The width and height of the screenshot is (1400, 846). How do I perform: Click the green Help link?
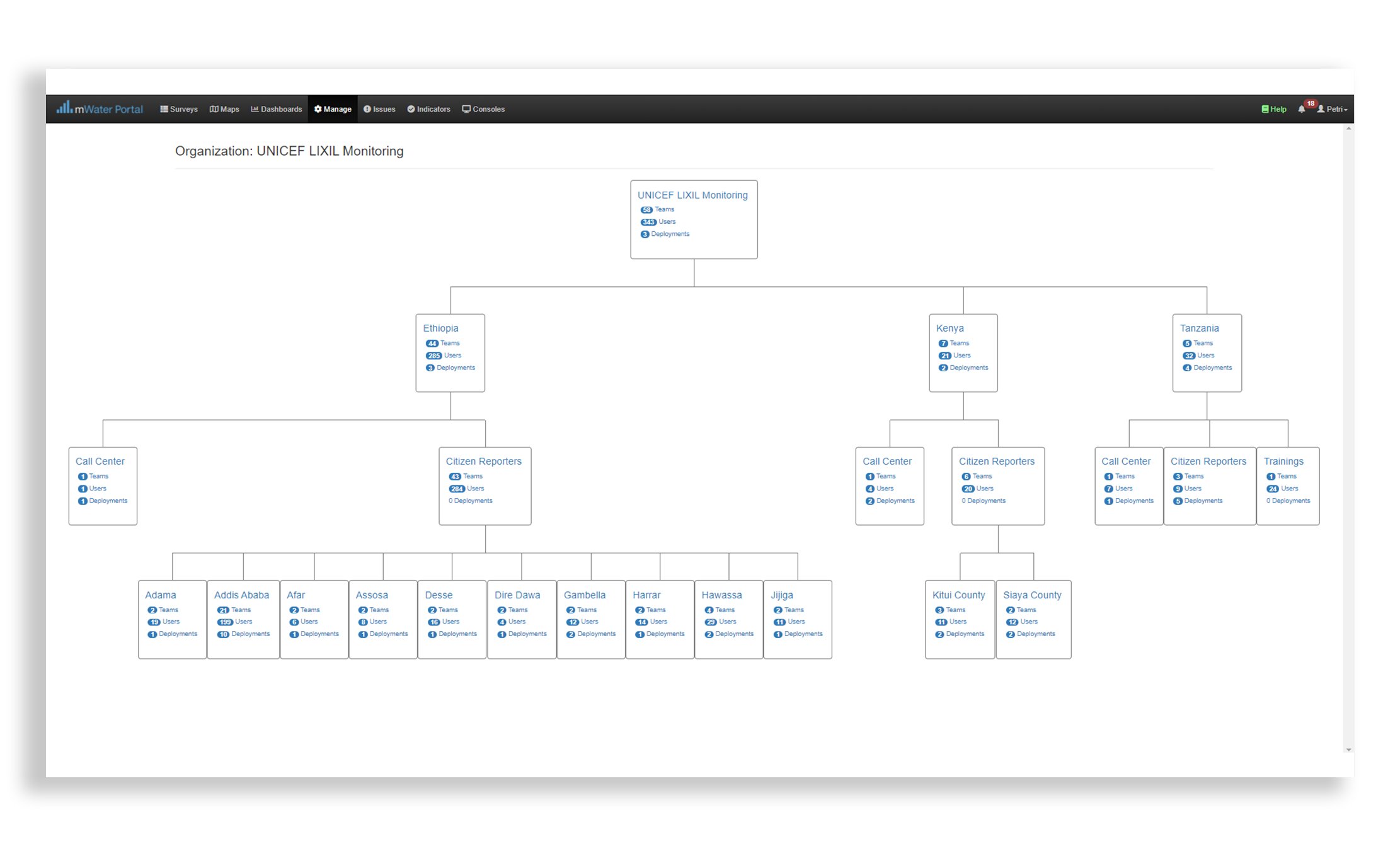1274,109
